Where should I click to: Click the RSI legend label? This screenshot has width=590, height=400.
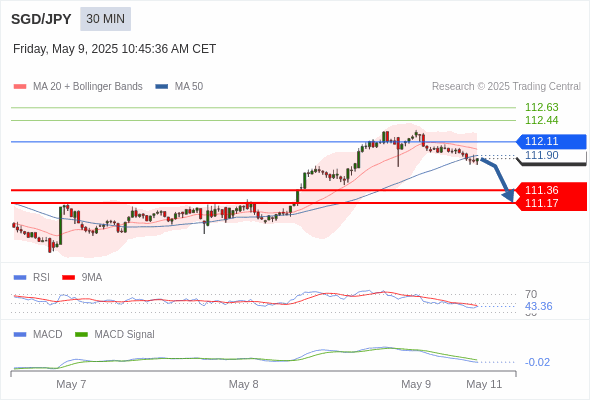click(41, 278)
